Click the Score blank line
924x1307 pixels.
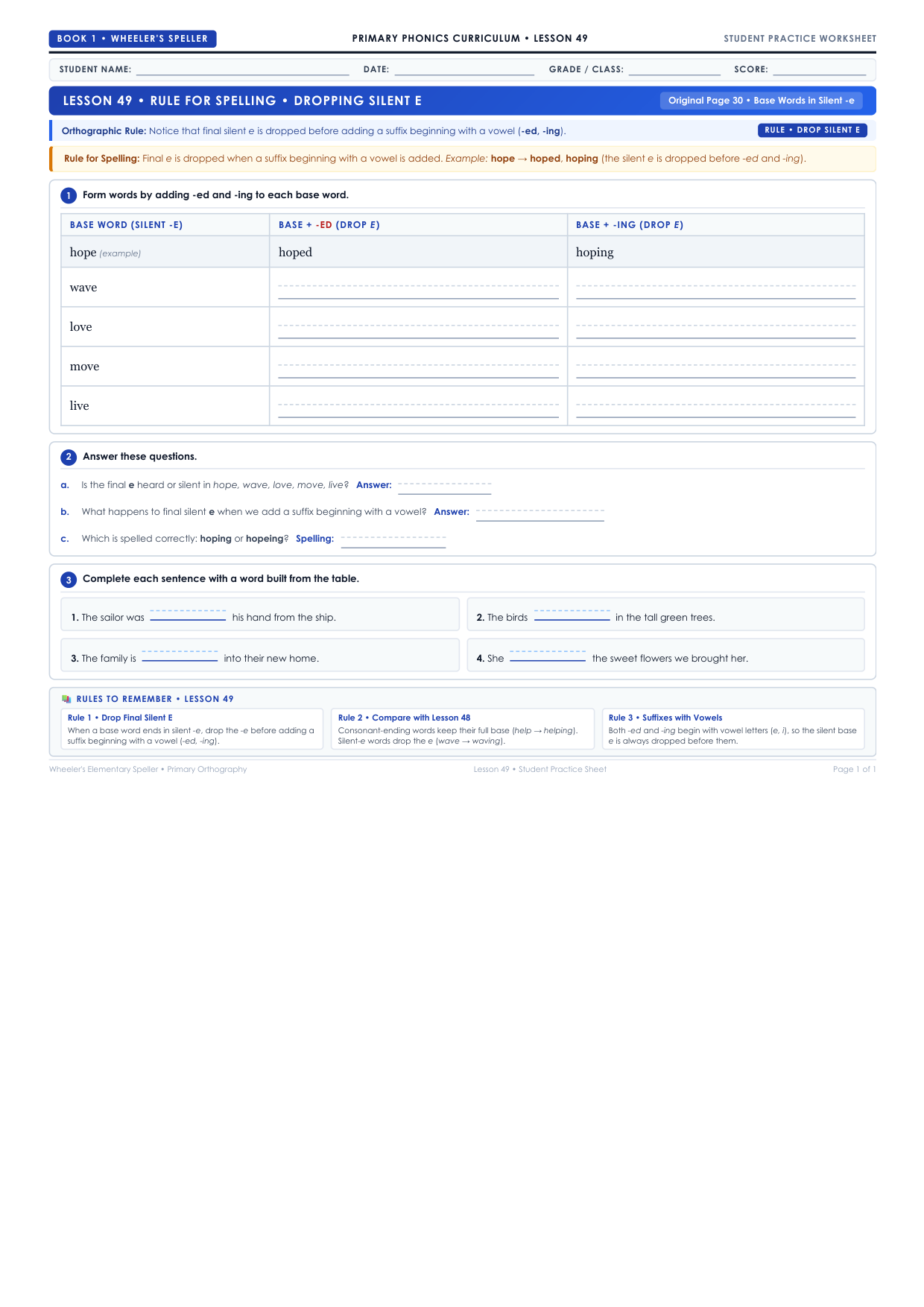(820, 69)
